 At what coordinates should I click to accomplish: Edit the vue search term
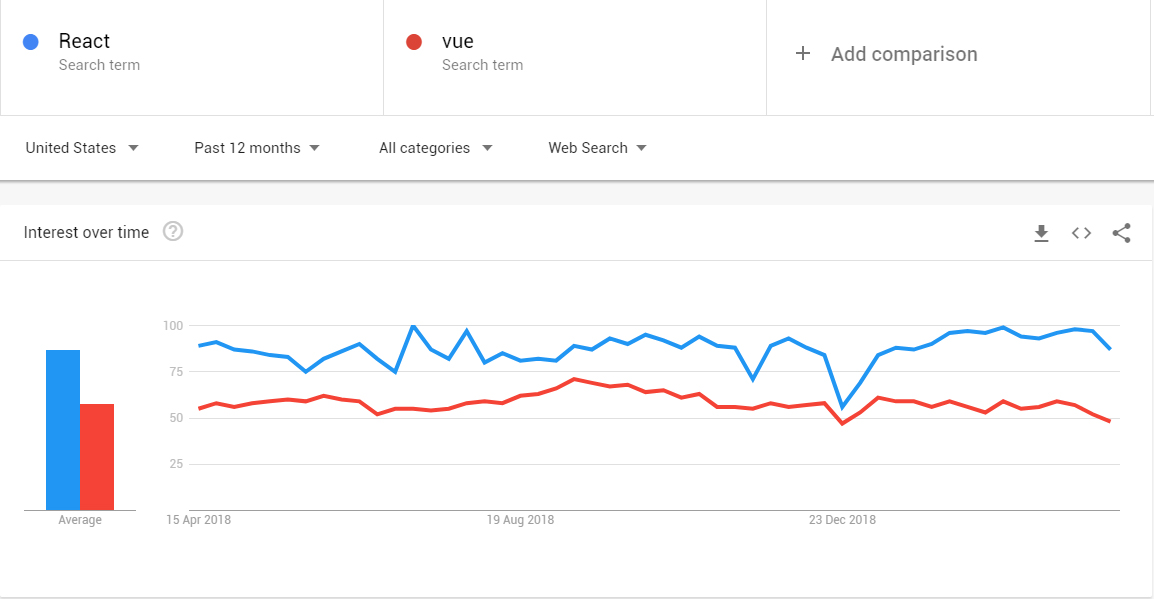[x=457, y=41]
